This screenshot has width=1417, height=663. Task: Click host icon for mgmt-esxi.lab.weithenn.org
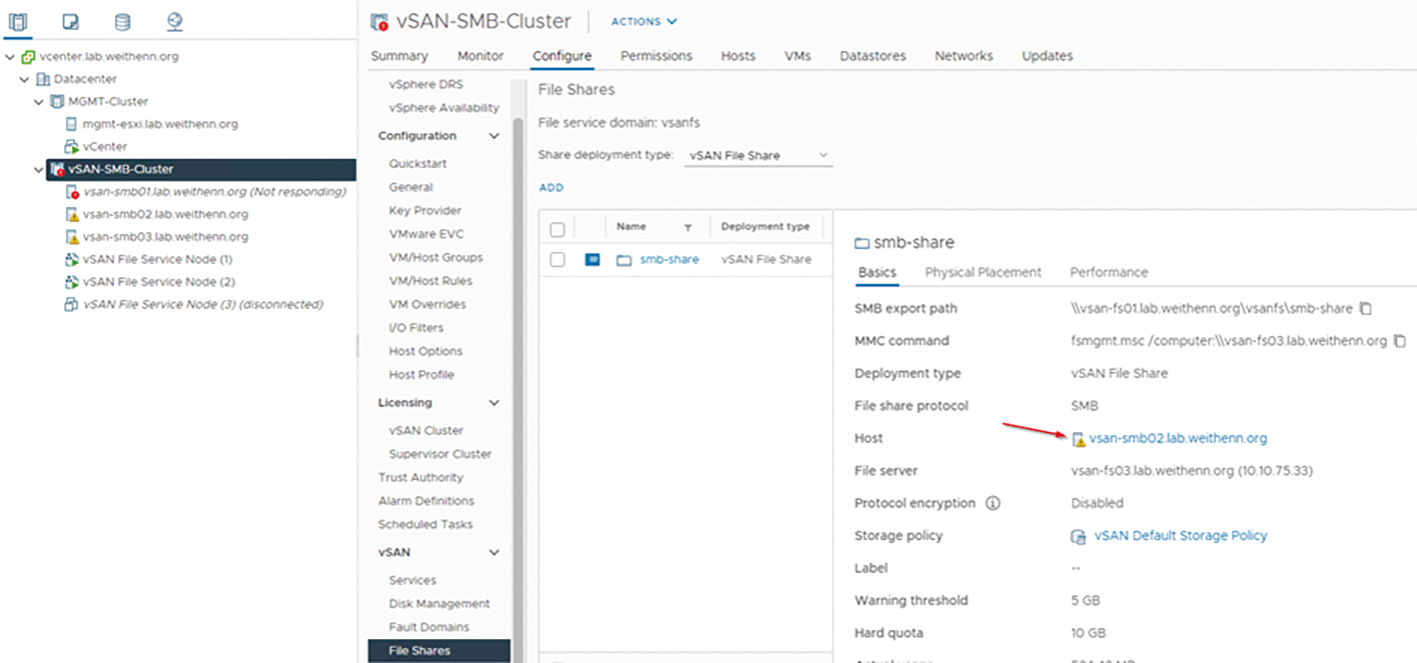tap(71, 124)
